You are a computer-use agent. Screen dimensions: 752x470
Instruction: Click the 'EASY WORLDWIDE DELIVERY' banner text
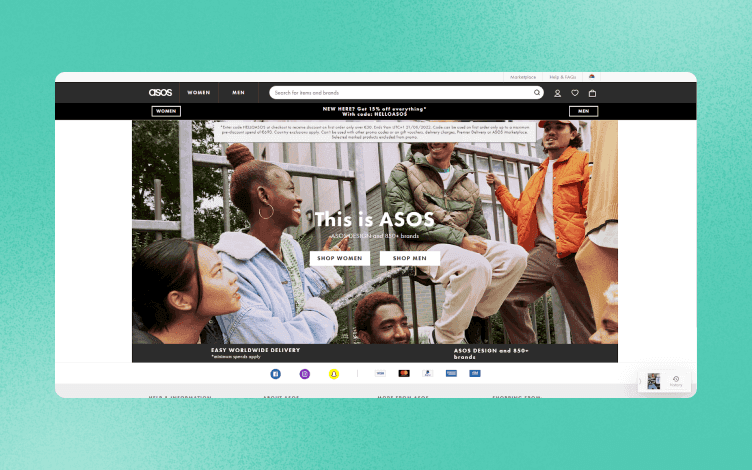click(x=256, y=350)
